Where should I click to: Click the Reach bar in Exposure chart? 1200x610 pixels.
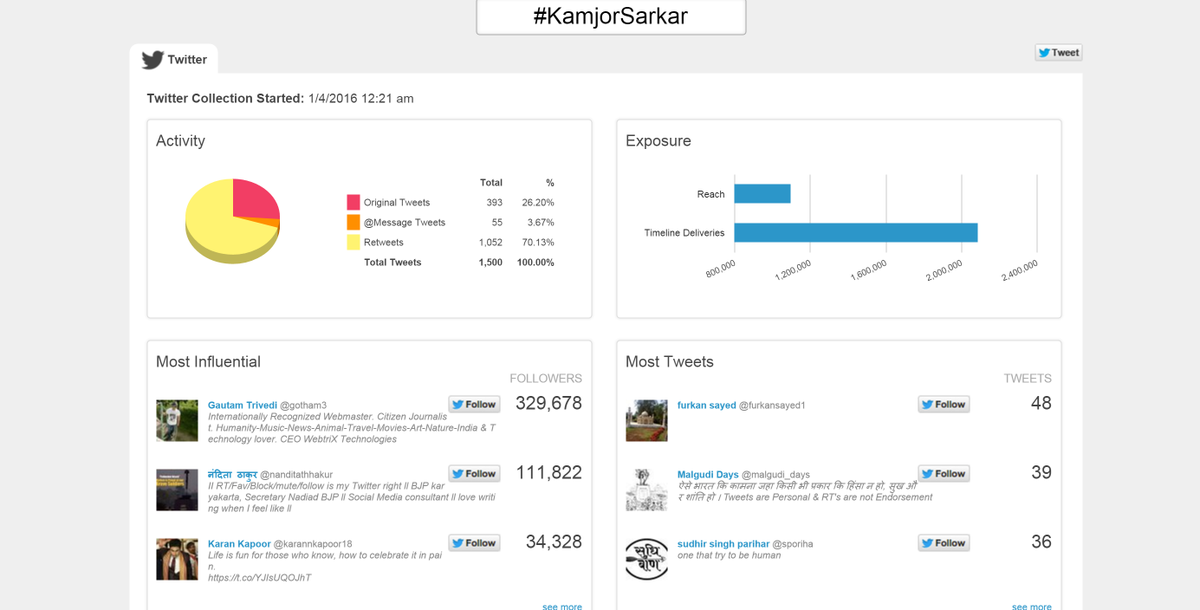[x=762, y=194]
